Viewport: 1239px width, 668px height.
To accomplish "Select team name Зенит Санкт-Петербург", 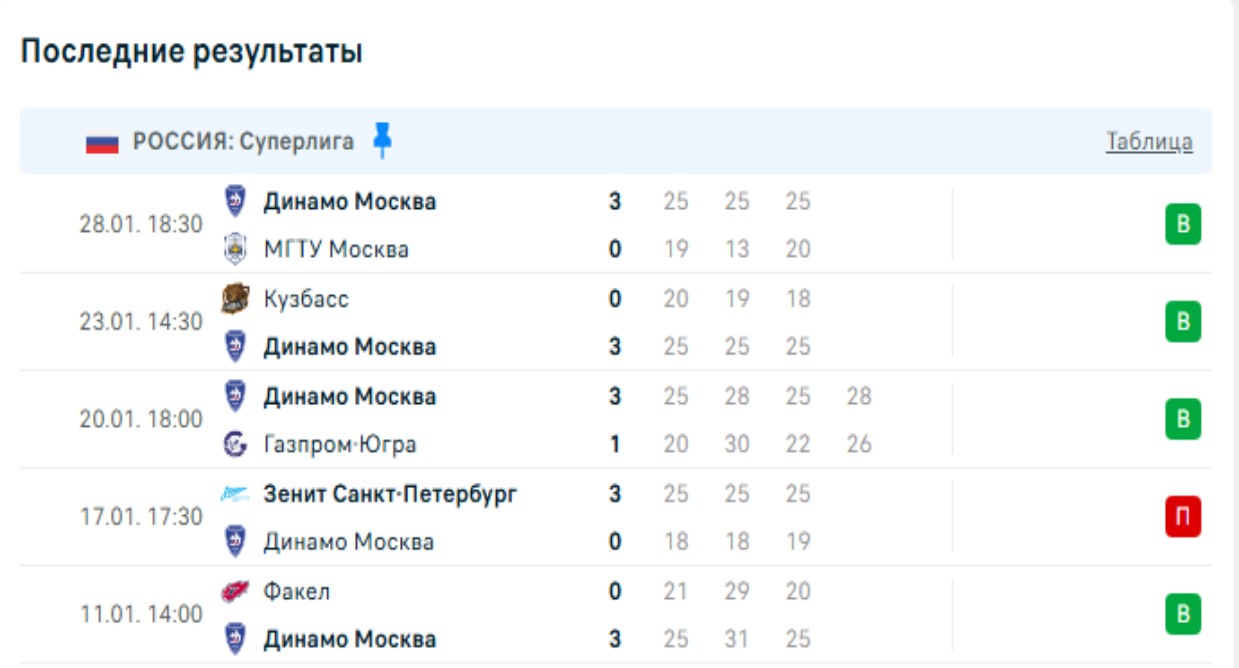I will [x=390, y=493].
